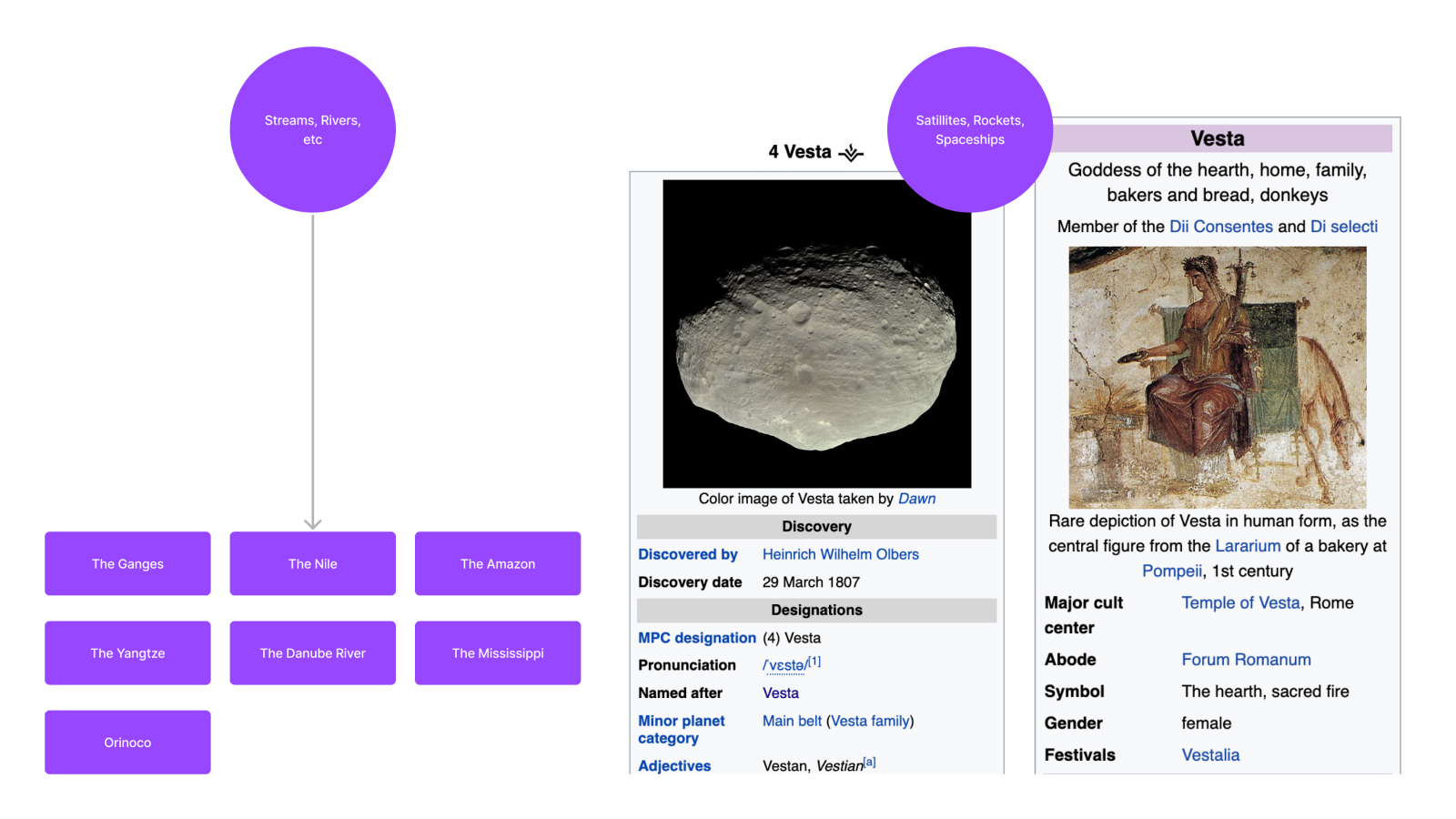Image resolution: width=1456 pixels, height=819 pixels.
Task: Click the "Lararium" link in the caption
Action: 1248,546
